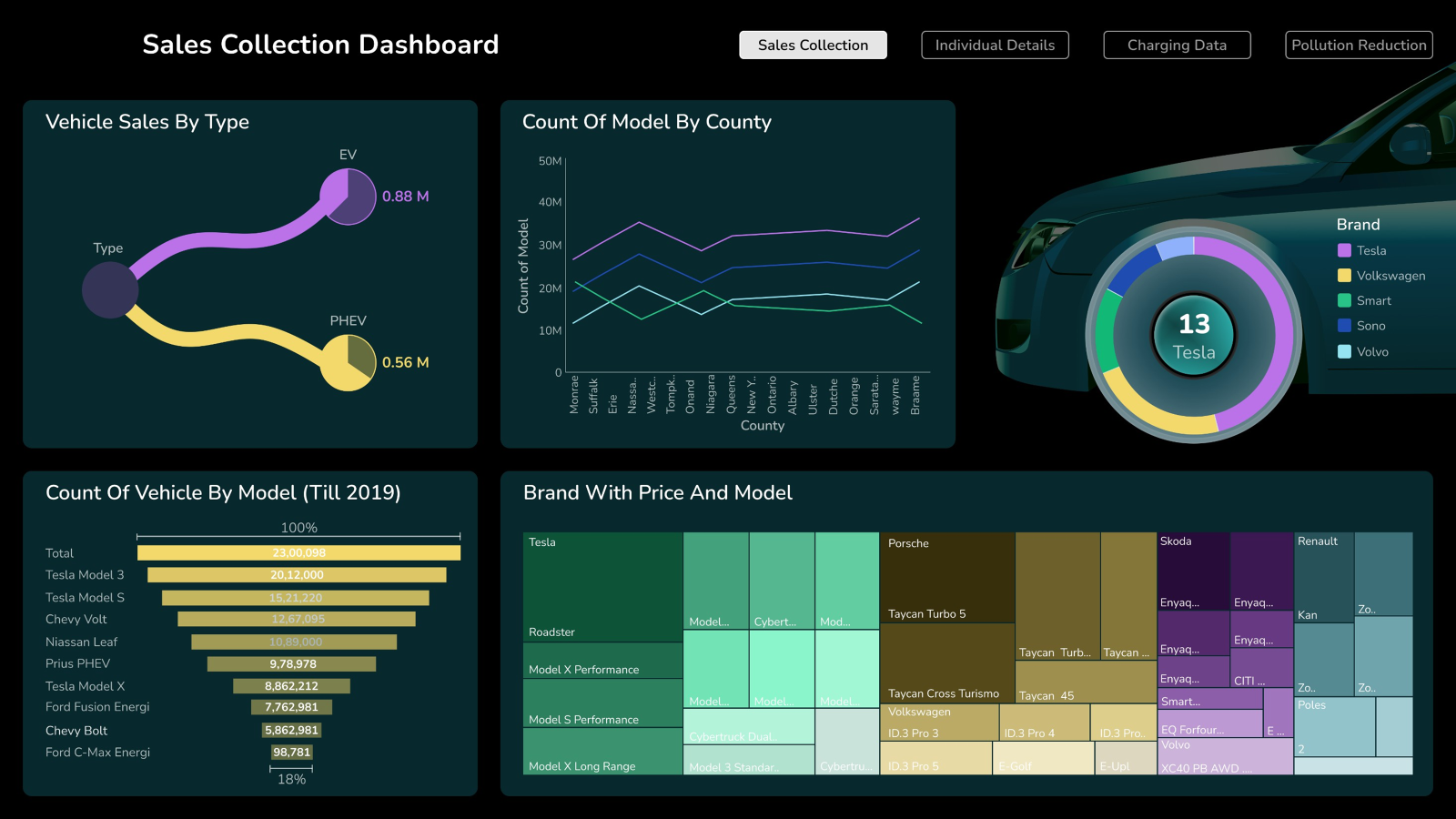Click the 0.88 M EV value
This screenshot has height=819, width=1456.
[x=405, y=197]
